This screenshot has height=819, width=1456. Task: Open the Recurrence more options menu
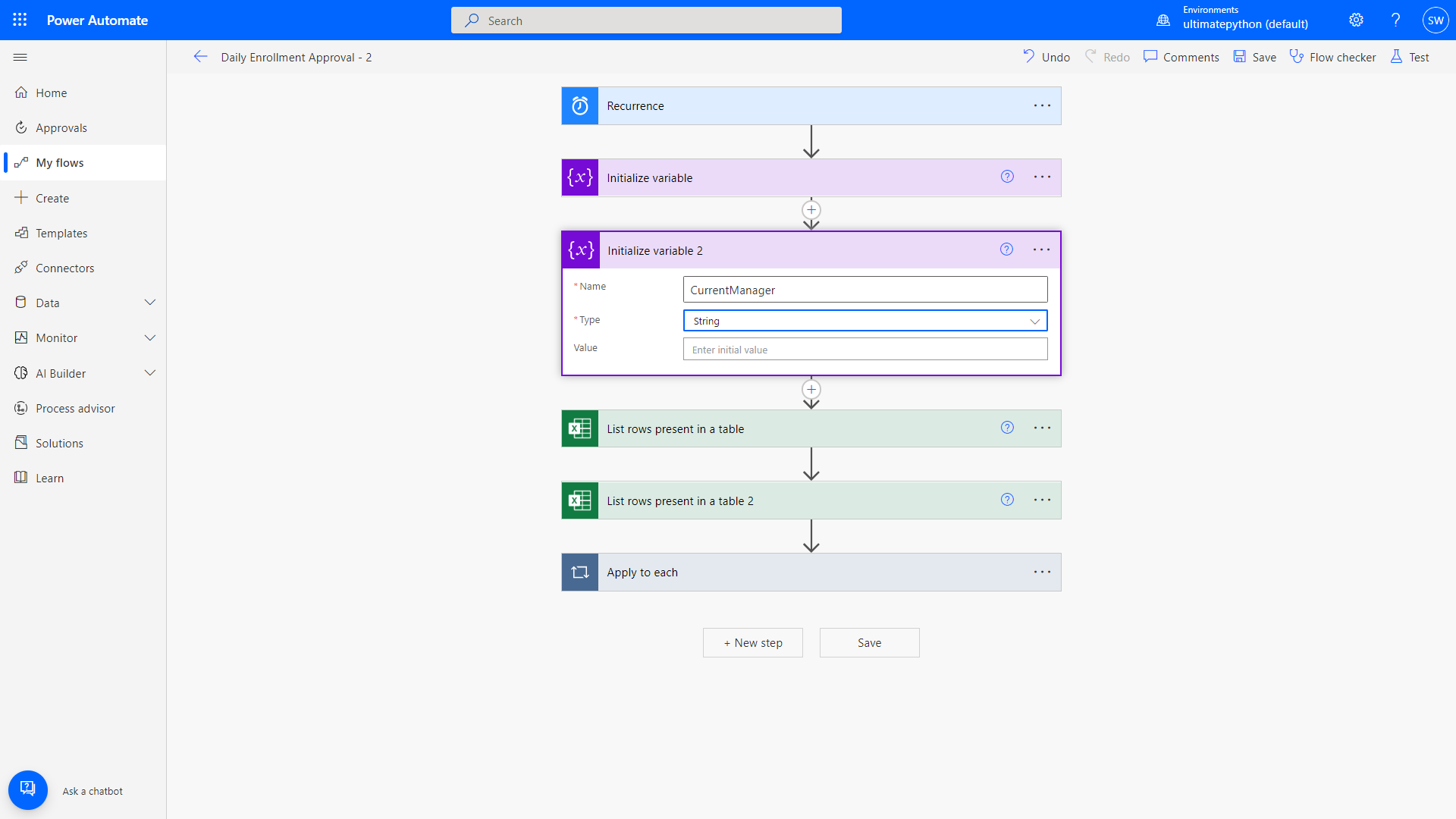pyautogui.click(x=1042, y=105)
